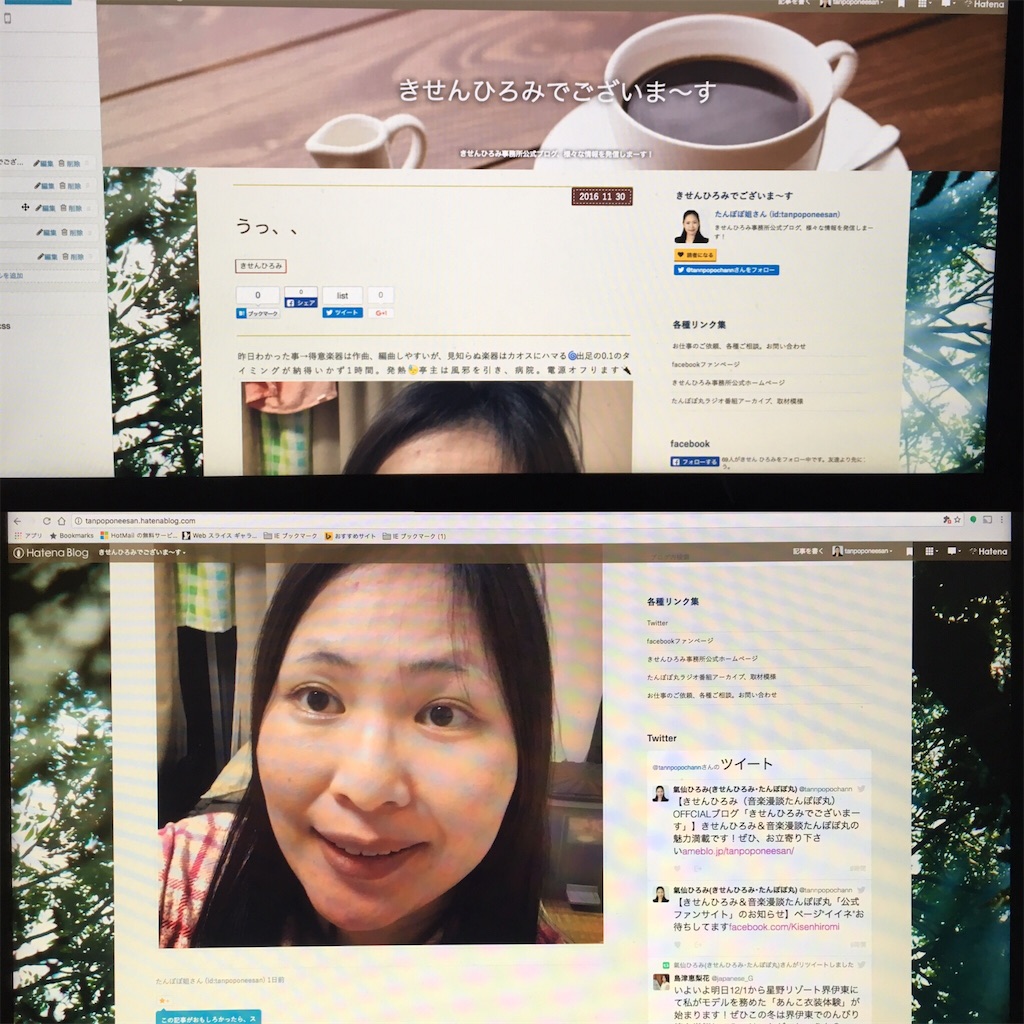Click the Facebook フォローする button
This screenshot has height=1024, width=1024.
(x=695, y=462)
